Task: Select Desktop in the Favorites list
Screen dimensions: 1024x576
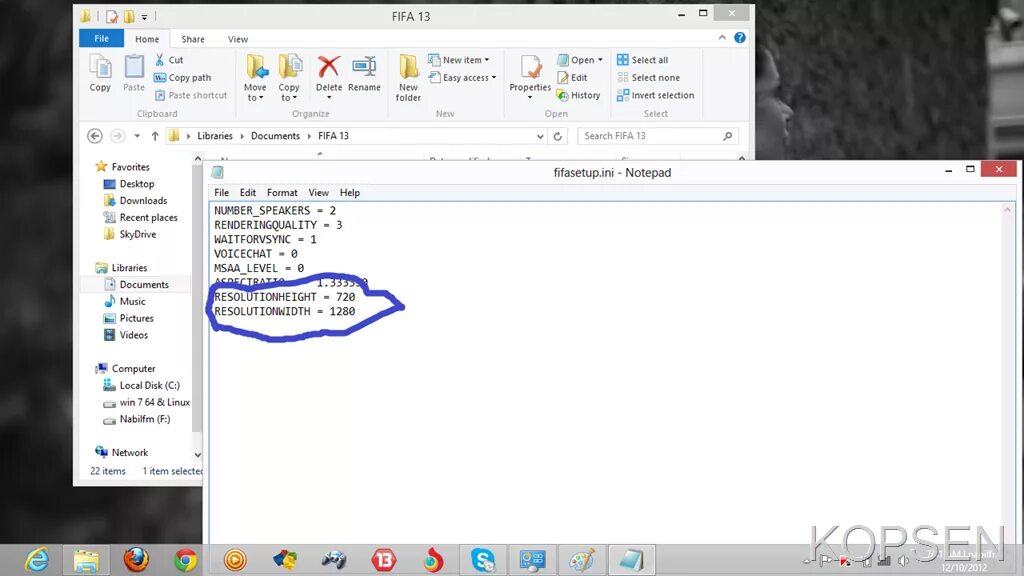Action: pyautogui.click(x=136, y=184)
